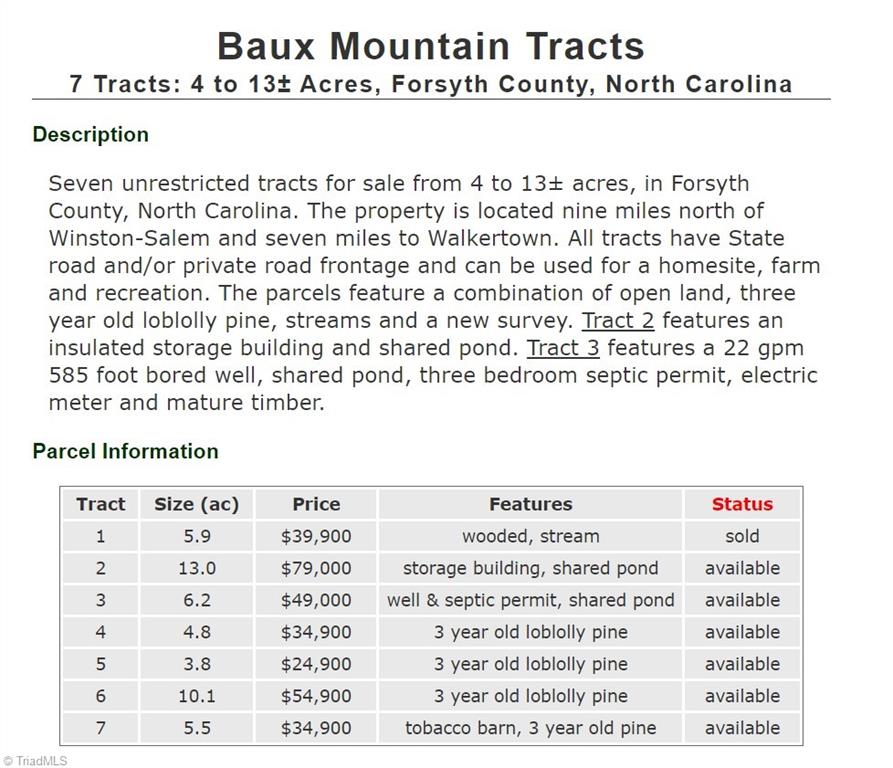Click the 'tobacco barn, 3 year old pine' cell
This screenshot has width=893, height=768.
click(x=530, y=728)
